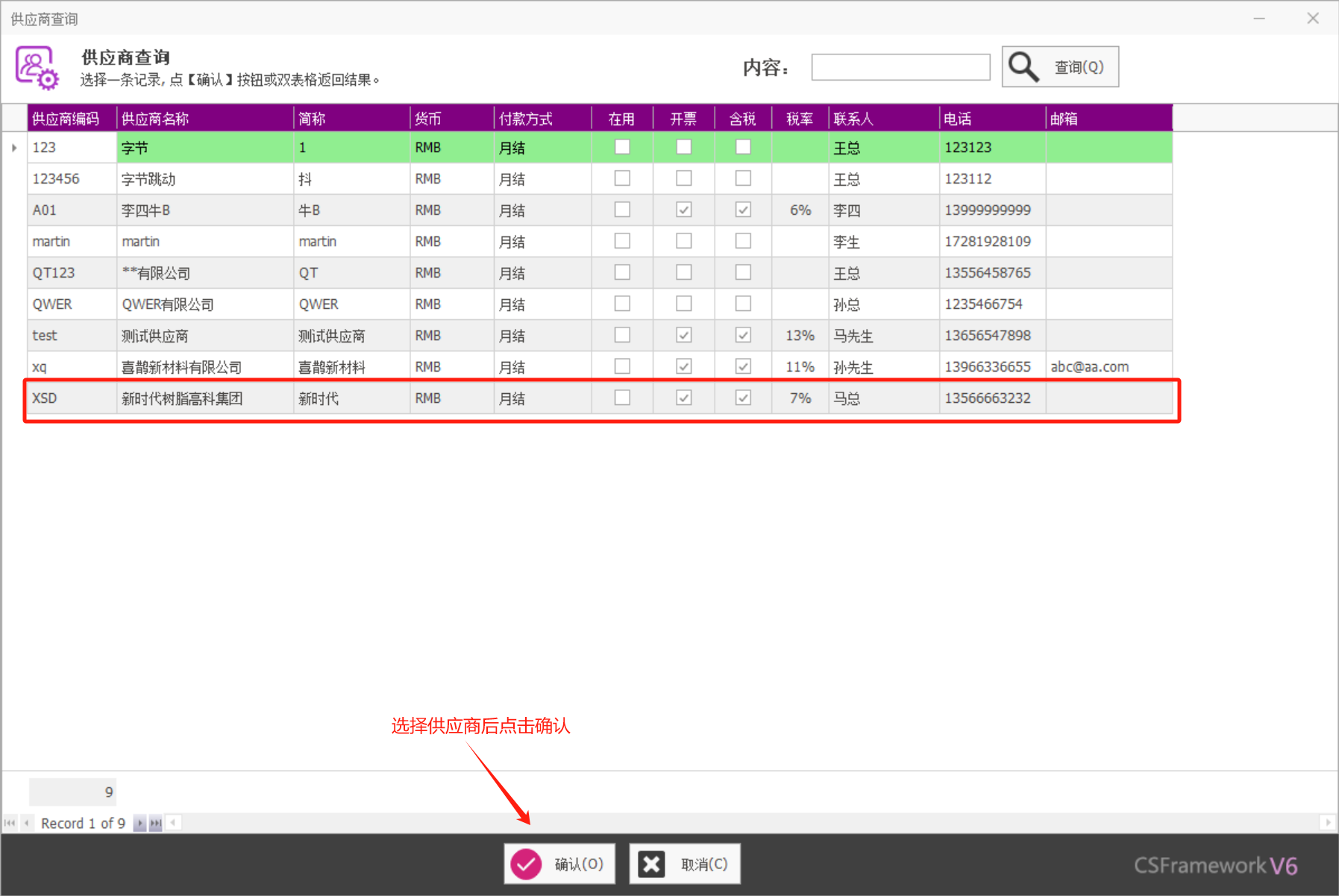This screenshot has height=896, width=1339.
Task: Click the pink checkmark confirm icon
Action: coord(526,864)
